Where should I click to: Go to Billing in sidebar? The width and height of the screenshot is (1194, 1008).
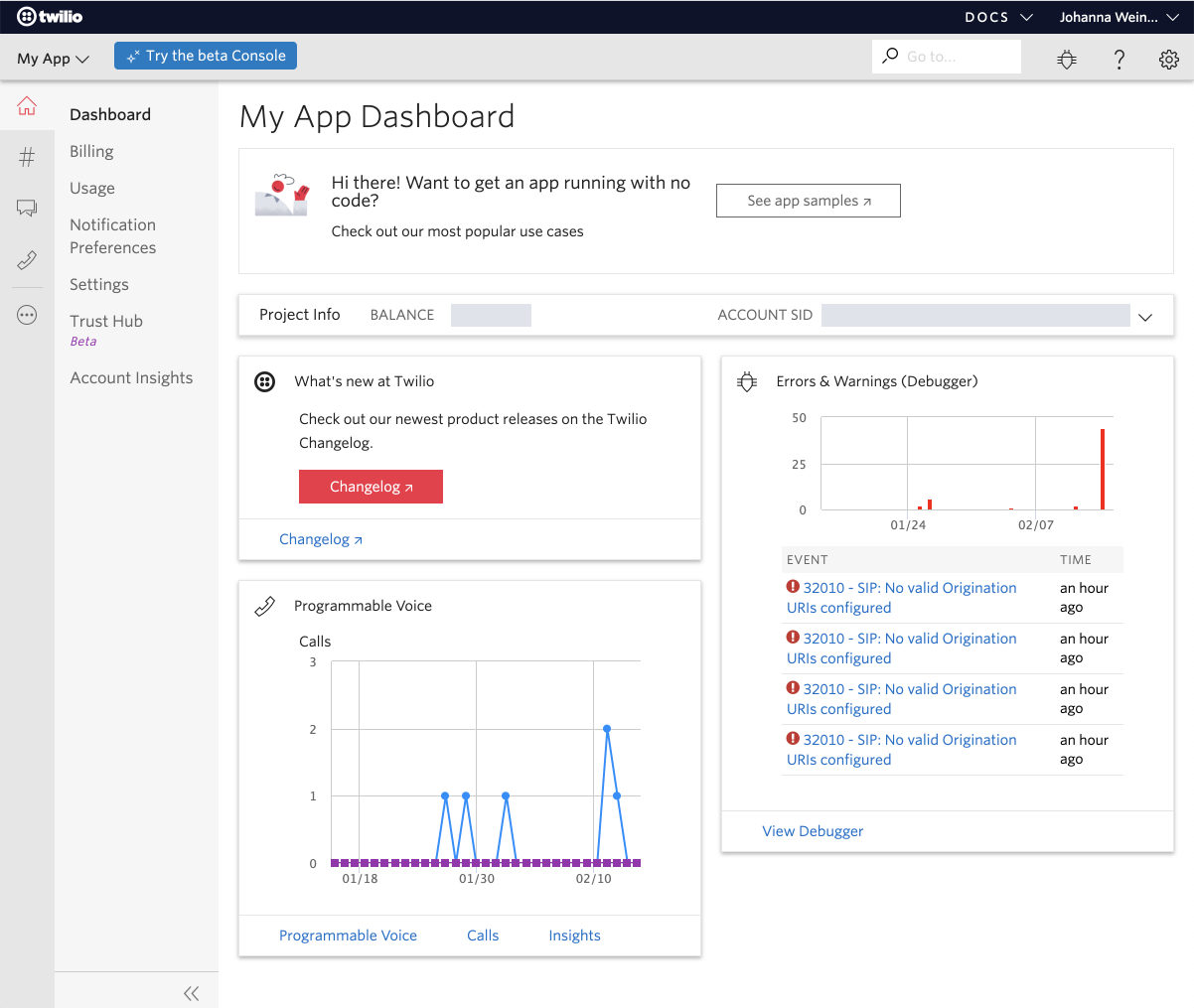[91, 151]
